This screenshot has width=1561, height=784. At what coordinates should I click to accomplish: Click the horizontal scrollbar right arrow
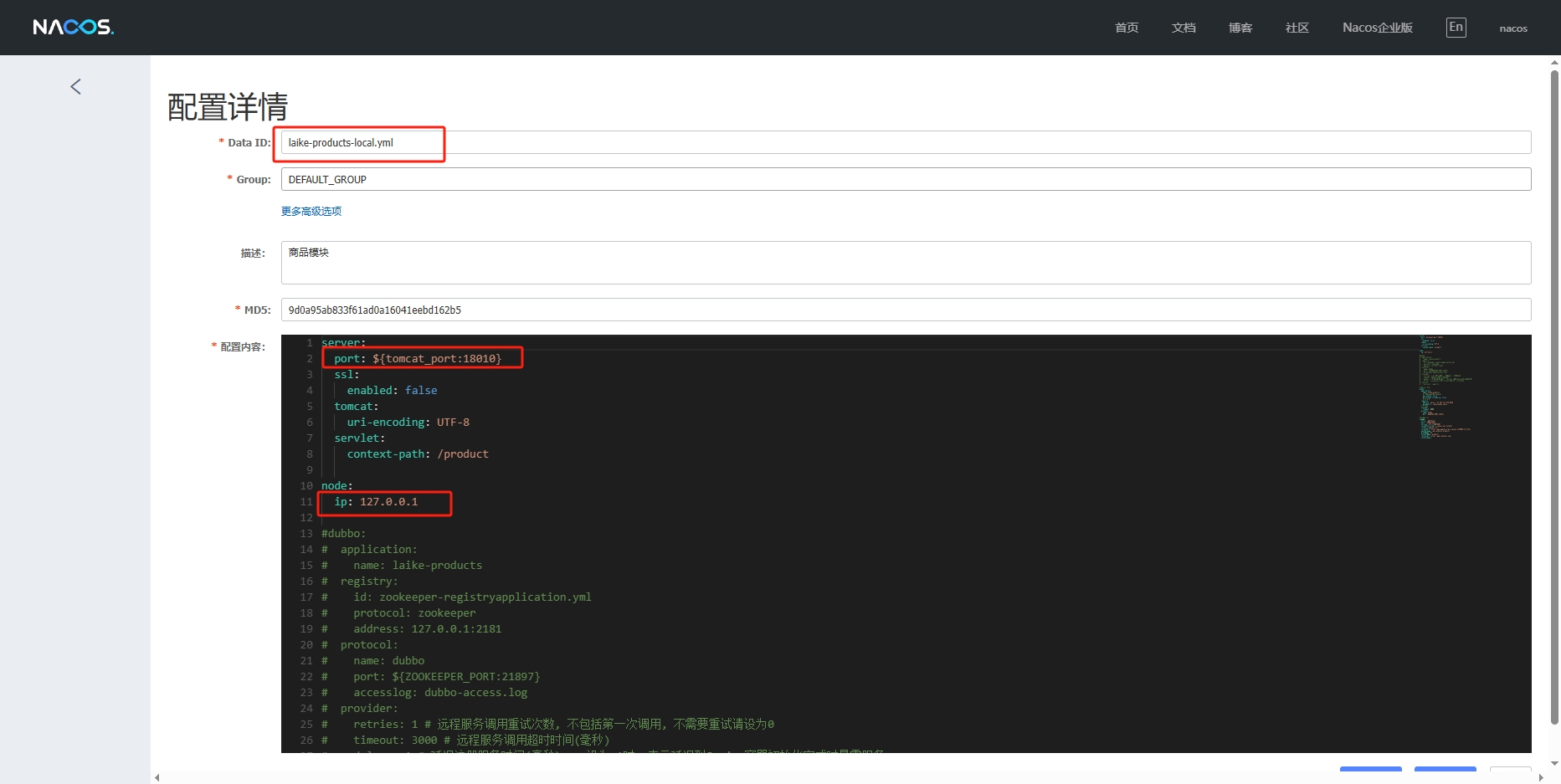point(1541,778)
